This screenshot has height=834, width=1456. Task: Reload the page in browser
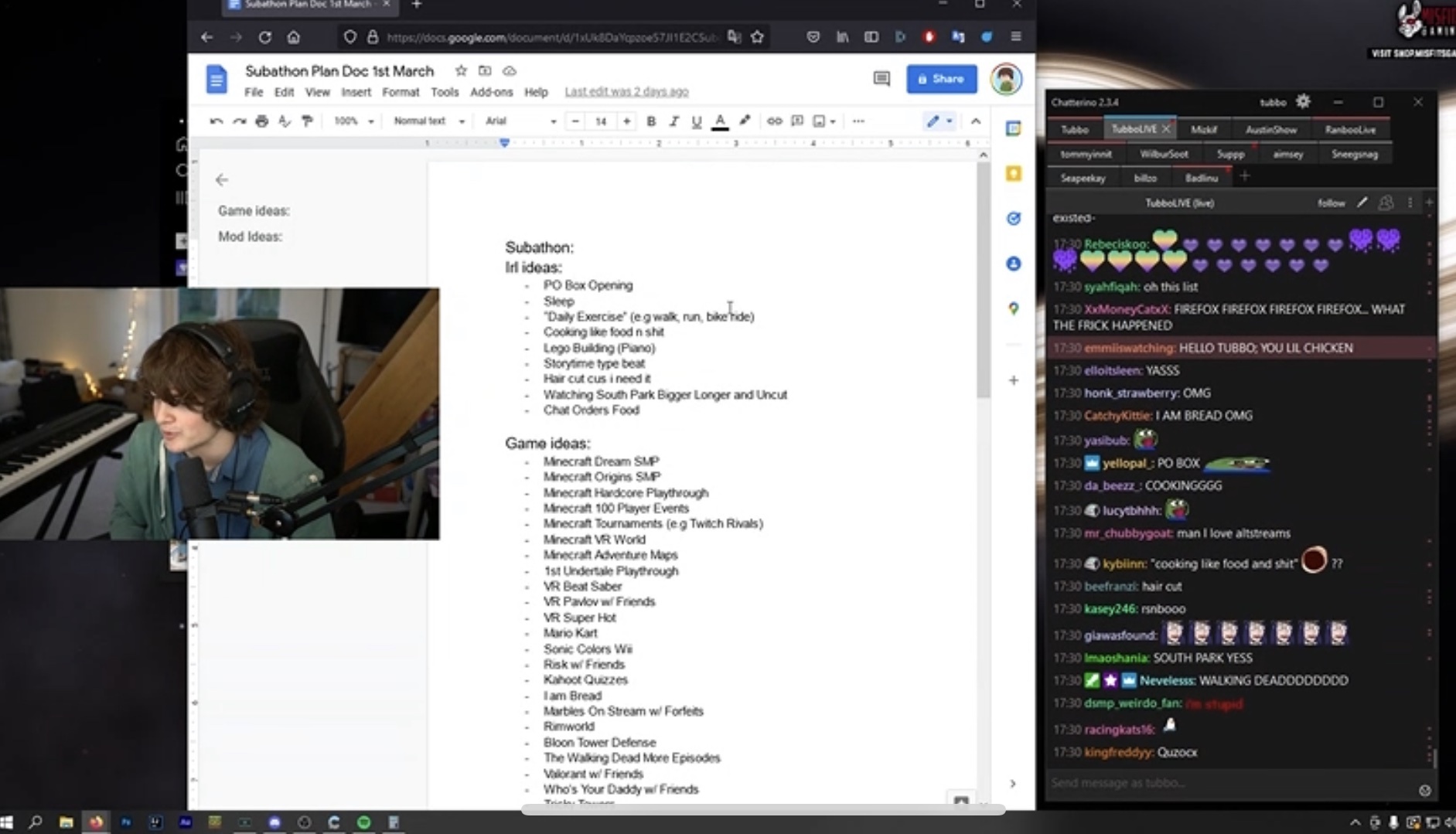click(264, 37)
